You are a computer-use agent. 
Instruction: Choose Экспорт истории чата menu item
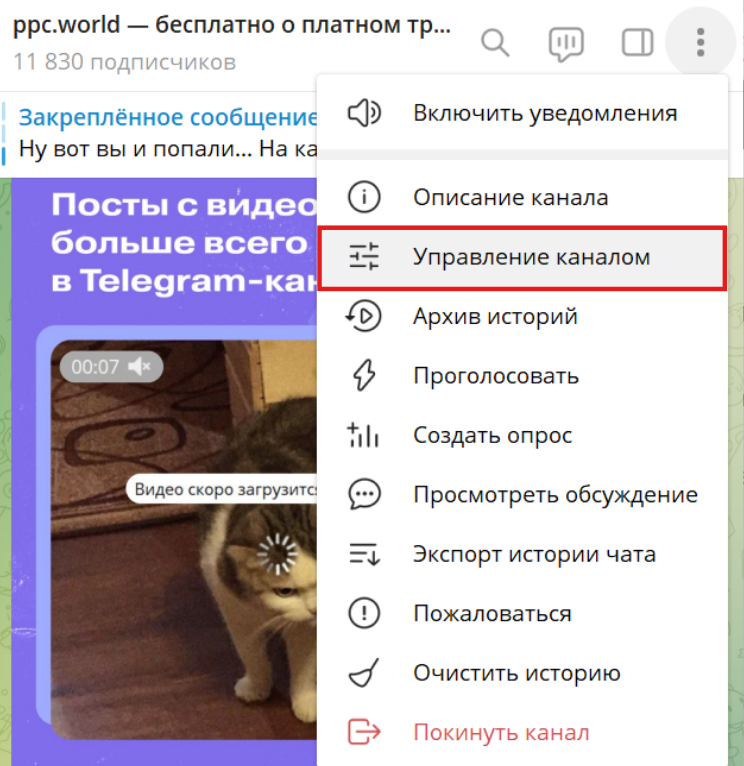[x=523, y=554]
